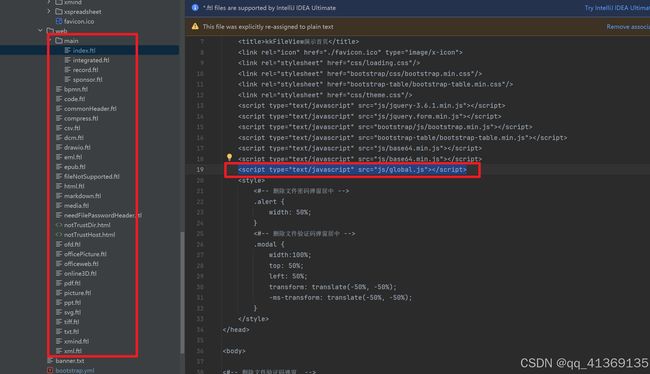Open commonHeader.ftl file
650x374 pixels.
(90, 109)
